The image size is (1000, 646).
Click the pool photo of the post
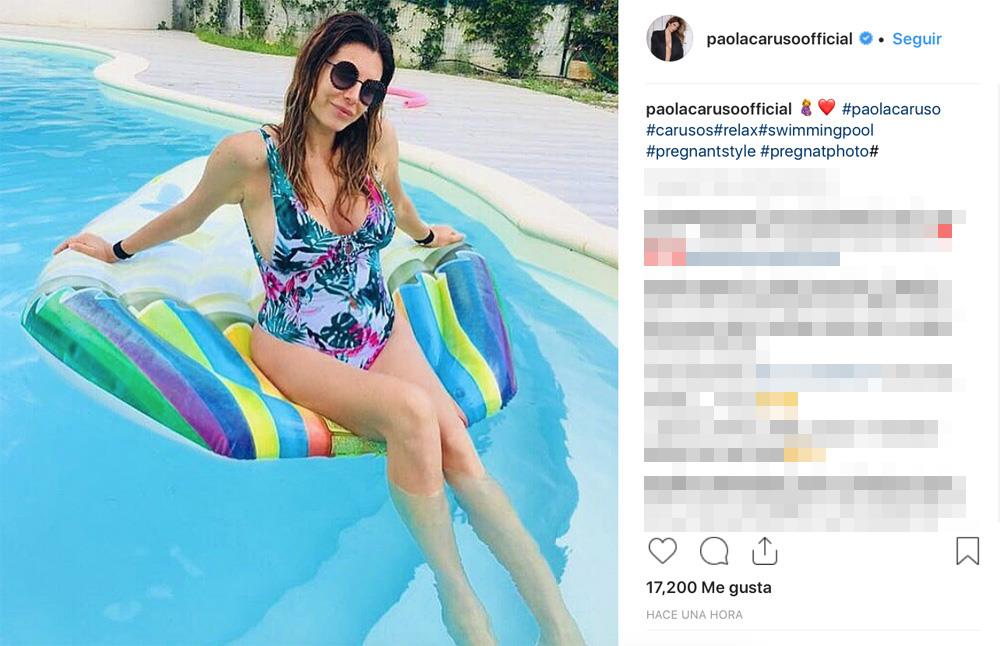click(309, 323)
